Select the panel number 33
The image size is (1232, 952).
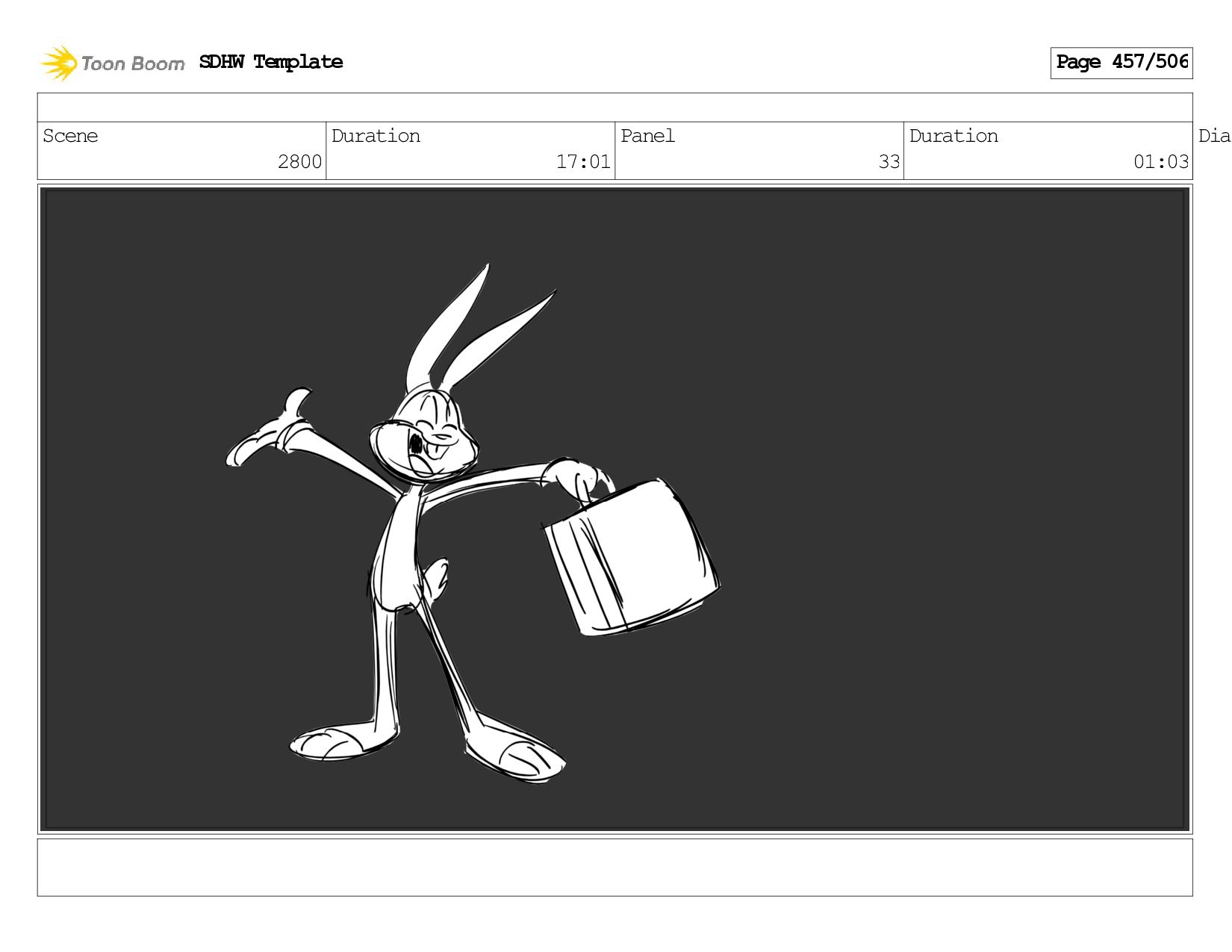(x=889, y=162)
